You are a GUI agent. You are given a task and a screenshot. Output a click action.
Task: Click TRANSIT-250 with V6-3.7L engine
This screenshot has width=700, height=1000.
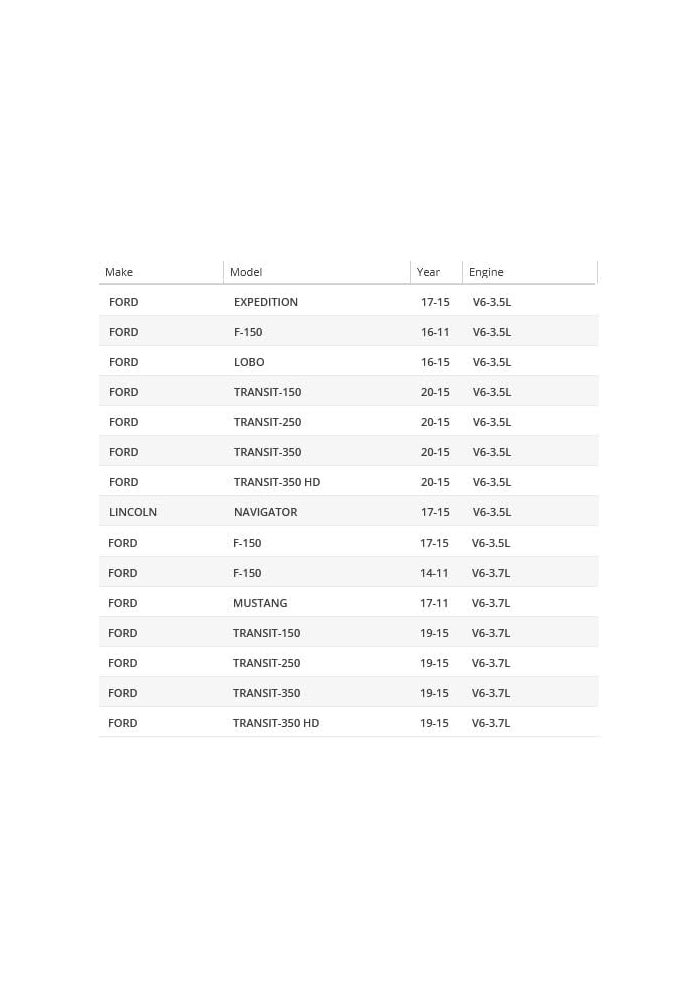[349, 663]
